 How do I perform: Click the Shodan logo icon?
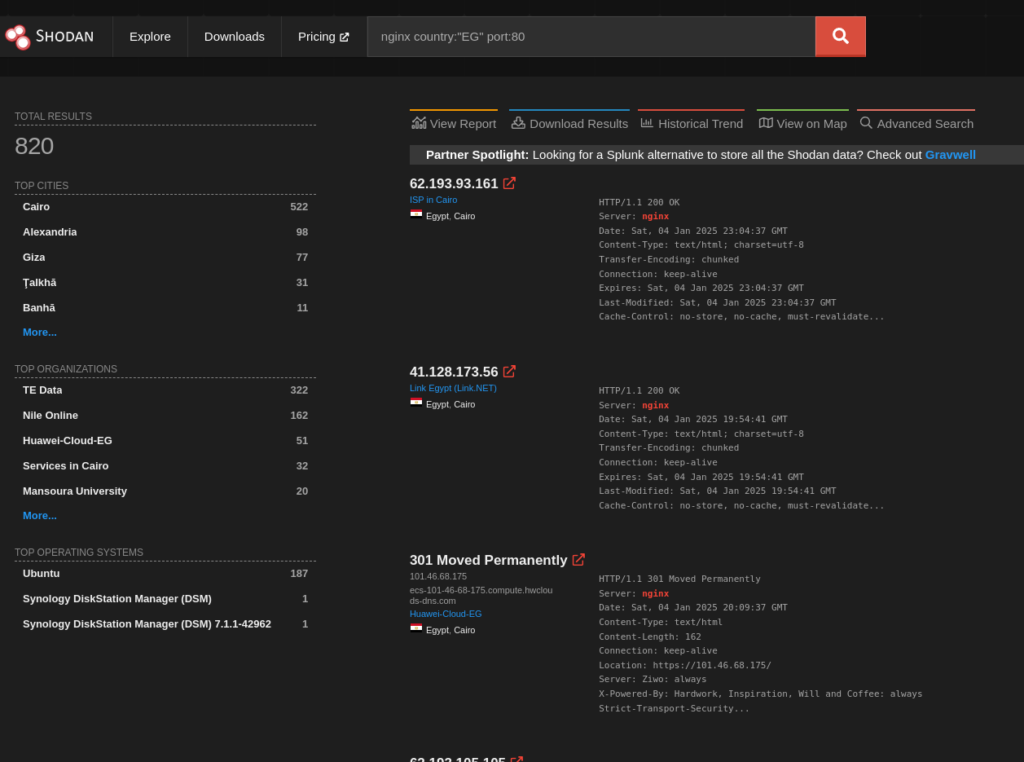coord(18,37)
